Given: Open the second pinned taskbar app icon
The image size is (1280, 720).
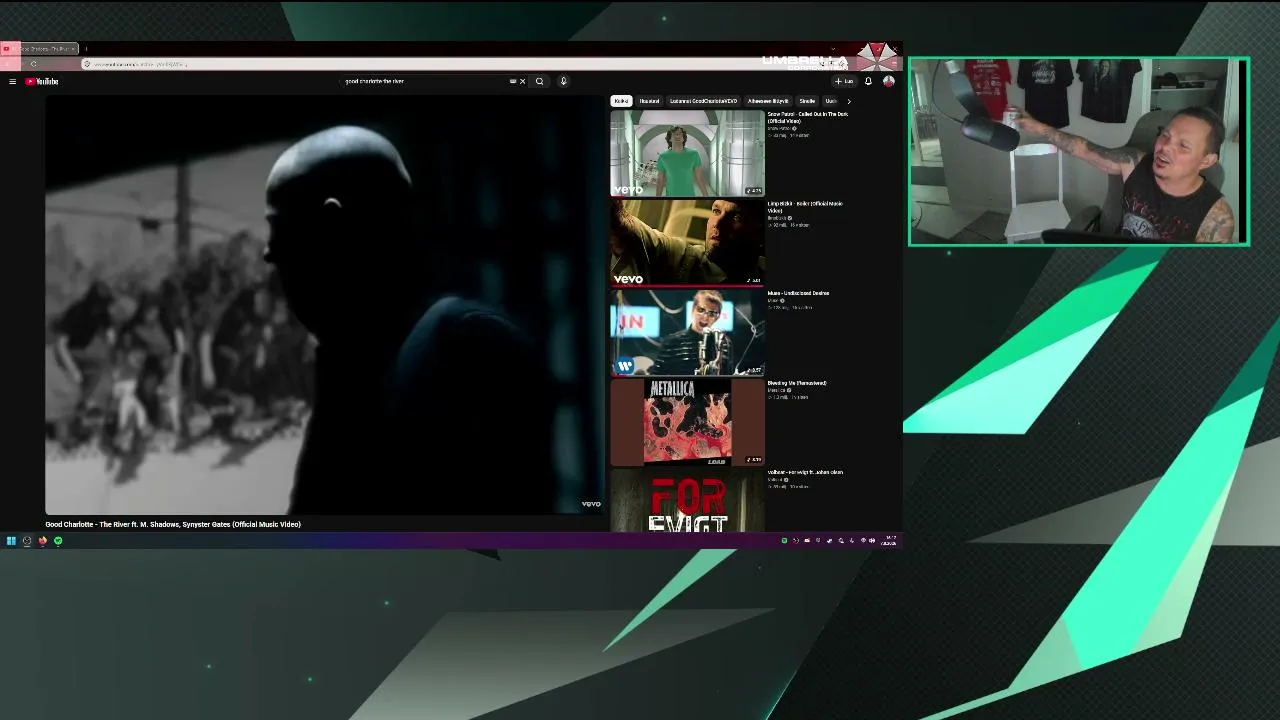Looking at the screenshot, I should tap(27, 541).
